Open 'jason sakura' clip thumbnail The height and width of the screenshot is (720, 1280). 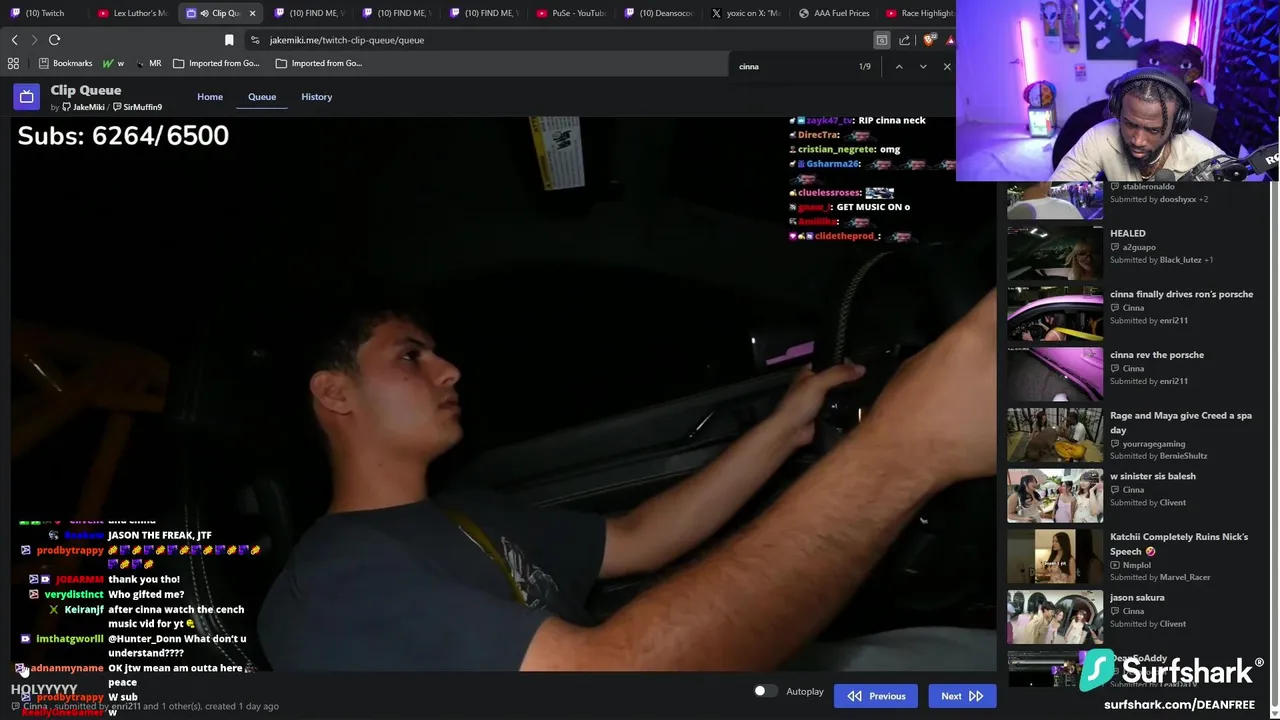[x=1055, y=617]
